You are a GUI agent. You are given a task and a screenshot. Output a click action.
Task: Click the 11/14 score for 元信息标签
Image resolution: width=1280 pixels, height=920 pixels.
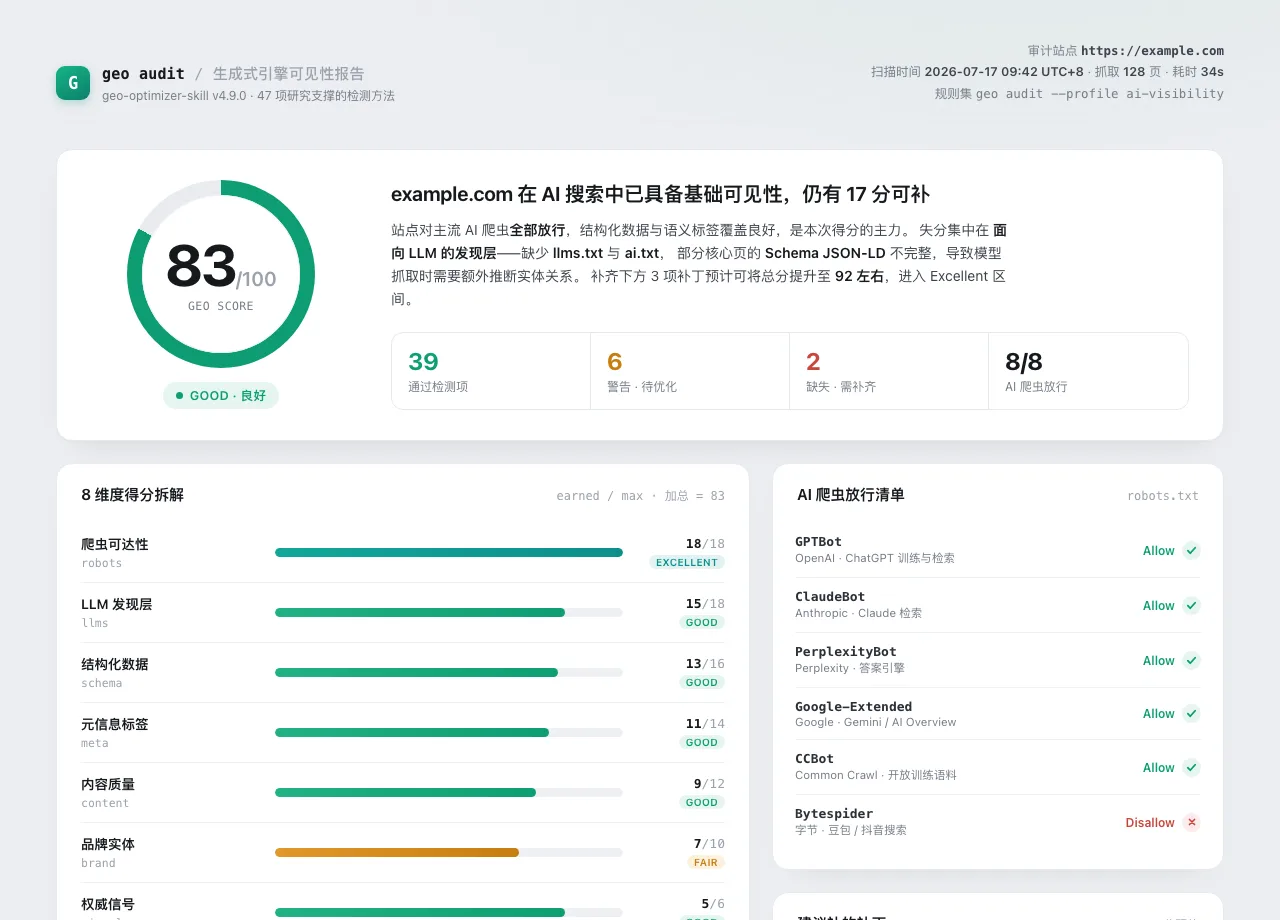coord(705,724)
